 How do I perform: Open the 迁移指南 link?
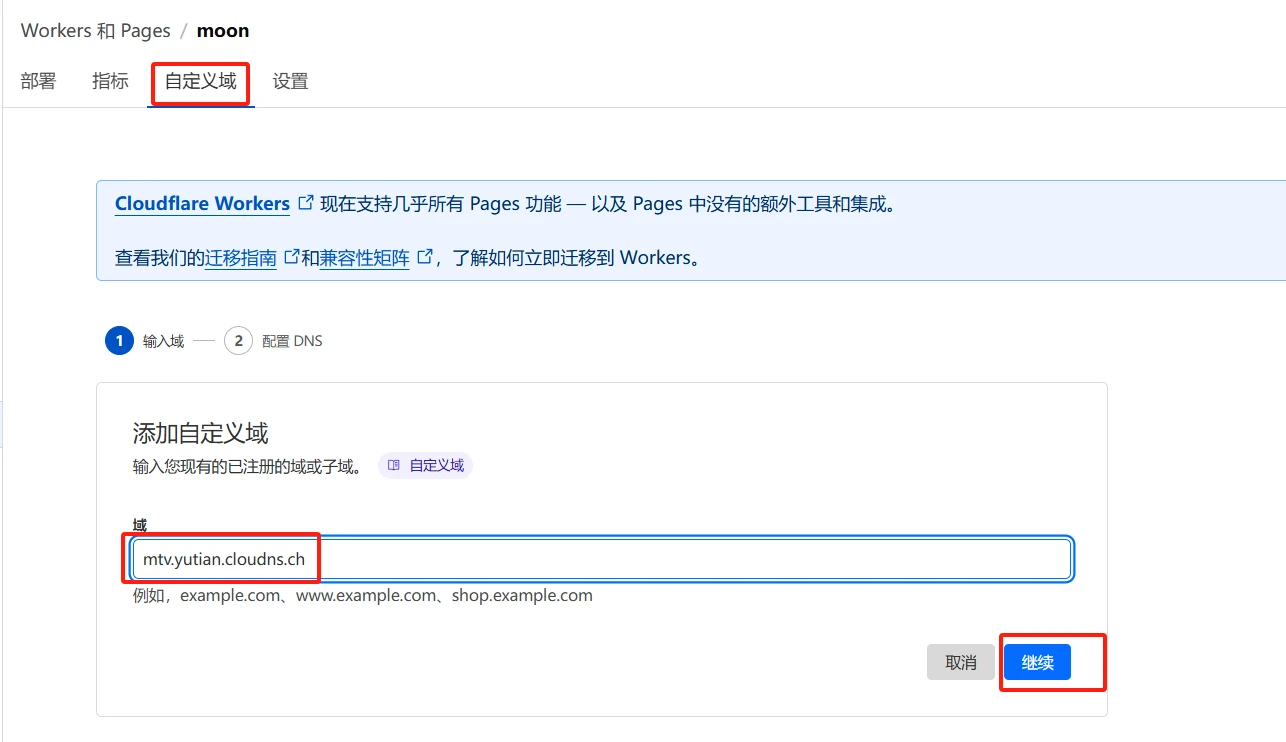[240, 258]
